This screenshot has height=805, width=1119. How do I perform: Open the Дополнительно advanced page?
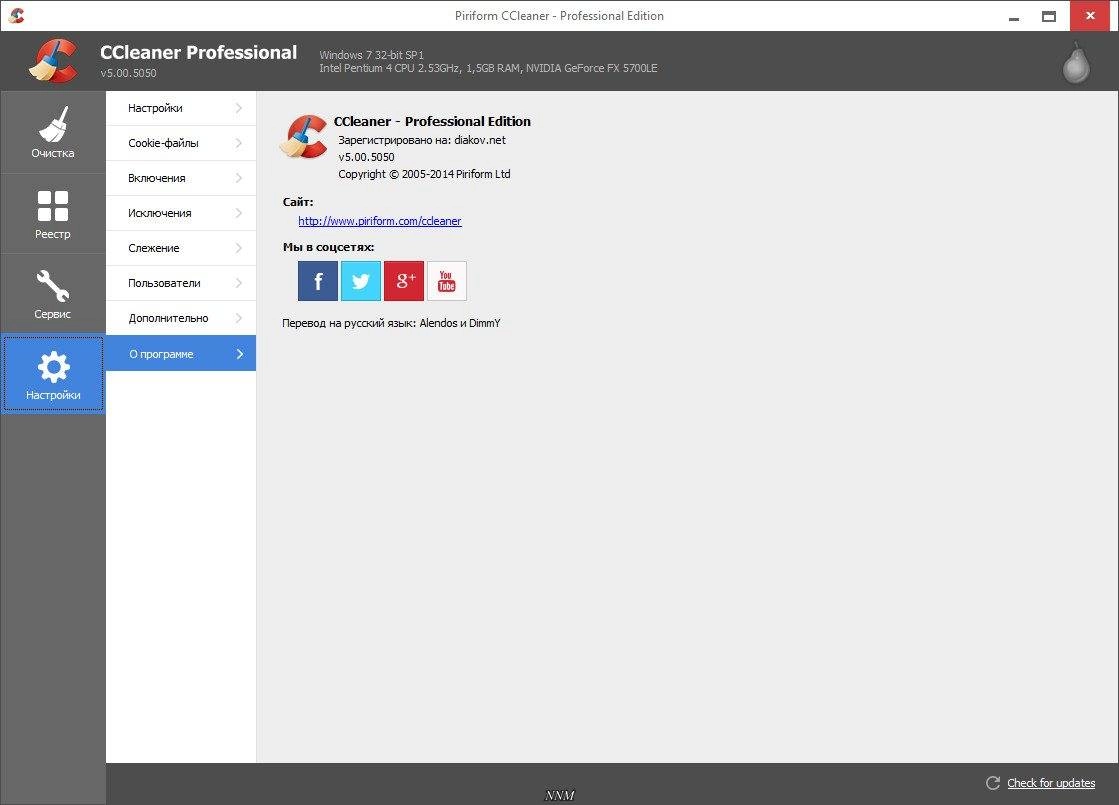click(x=181, y=318)
